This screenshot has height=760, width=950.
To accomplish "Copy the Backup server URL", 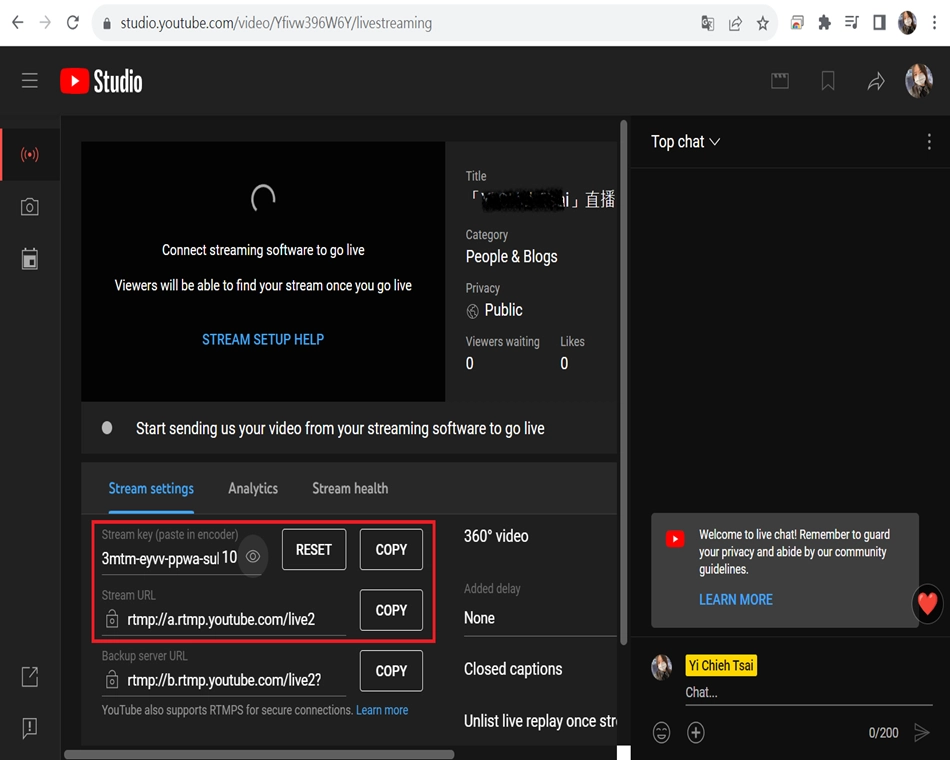I will (x=391, y=670).
